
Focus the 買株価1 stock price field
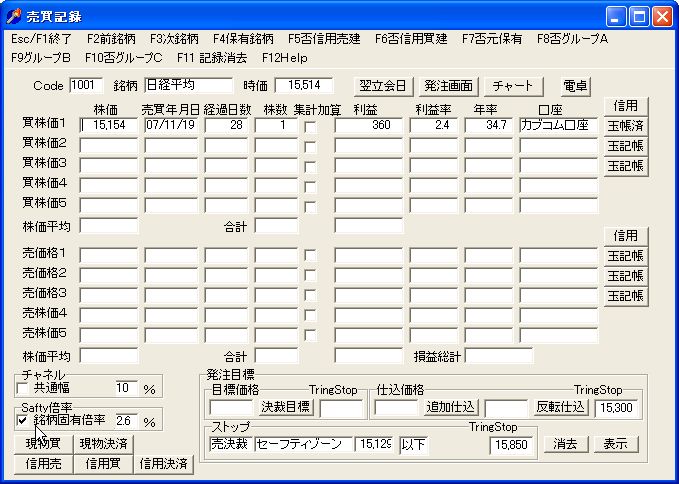coord(109,126)
